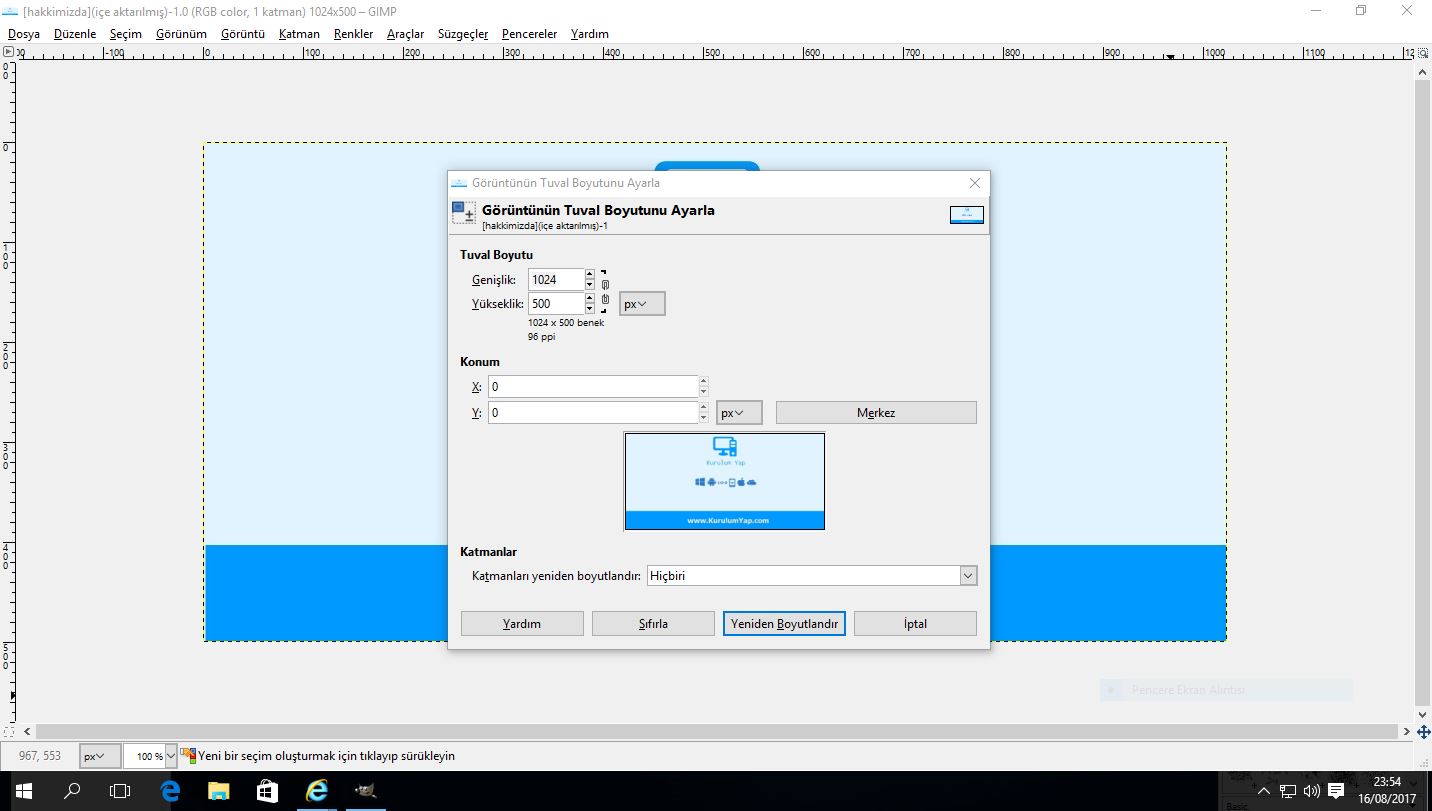1432x811 pixels.
Task: Toggle zoom-on-resize button above vertical scrollbar
Action: click(x=1423, y=52)
